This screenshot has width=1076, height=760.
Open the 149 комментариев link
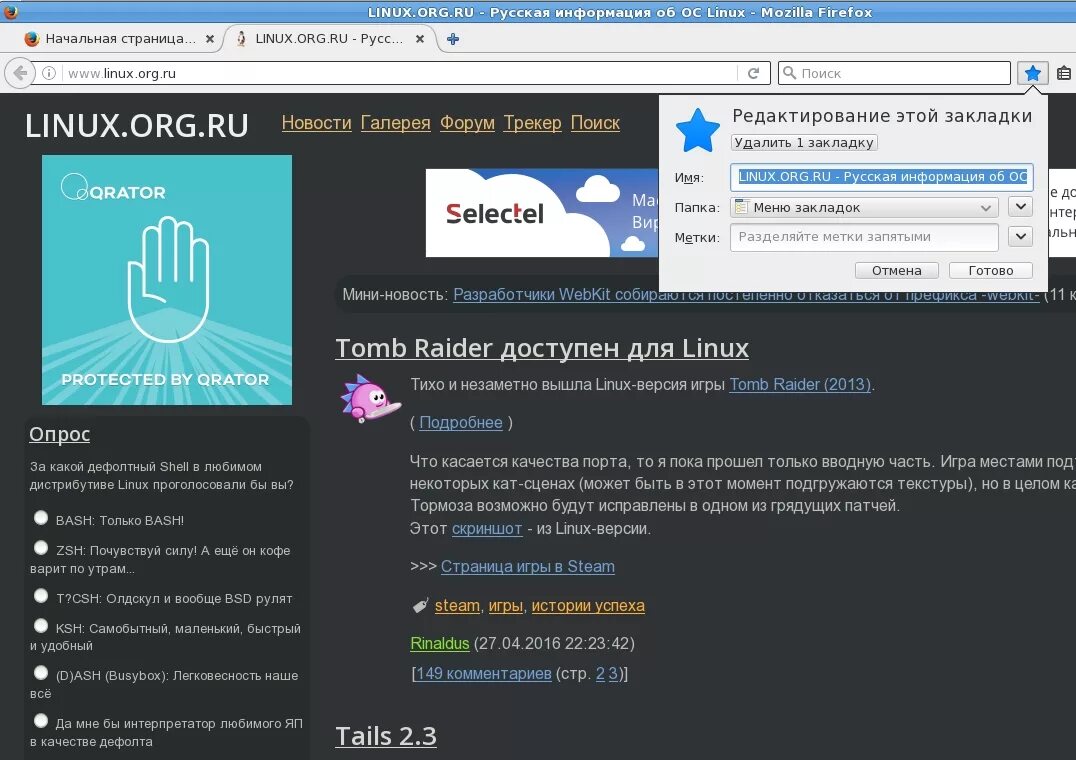point(483,674)
